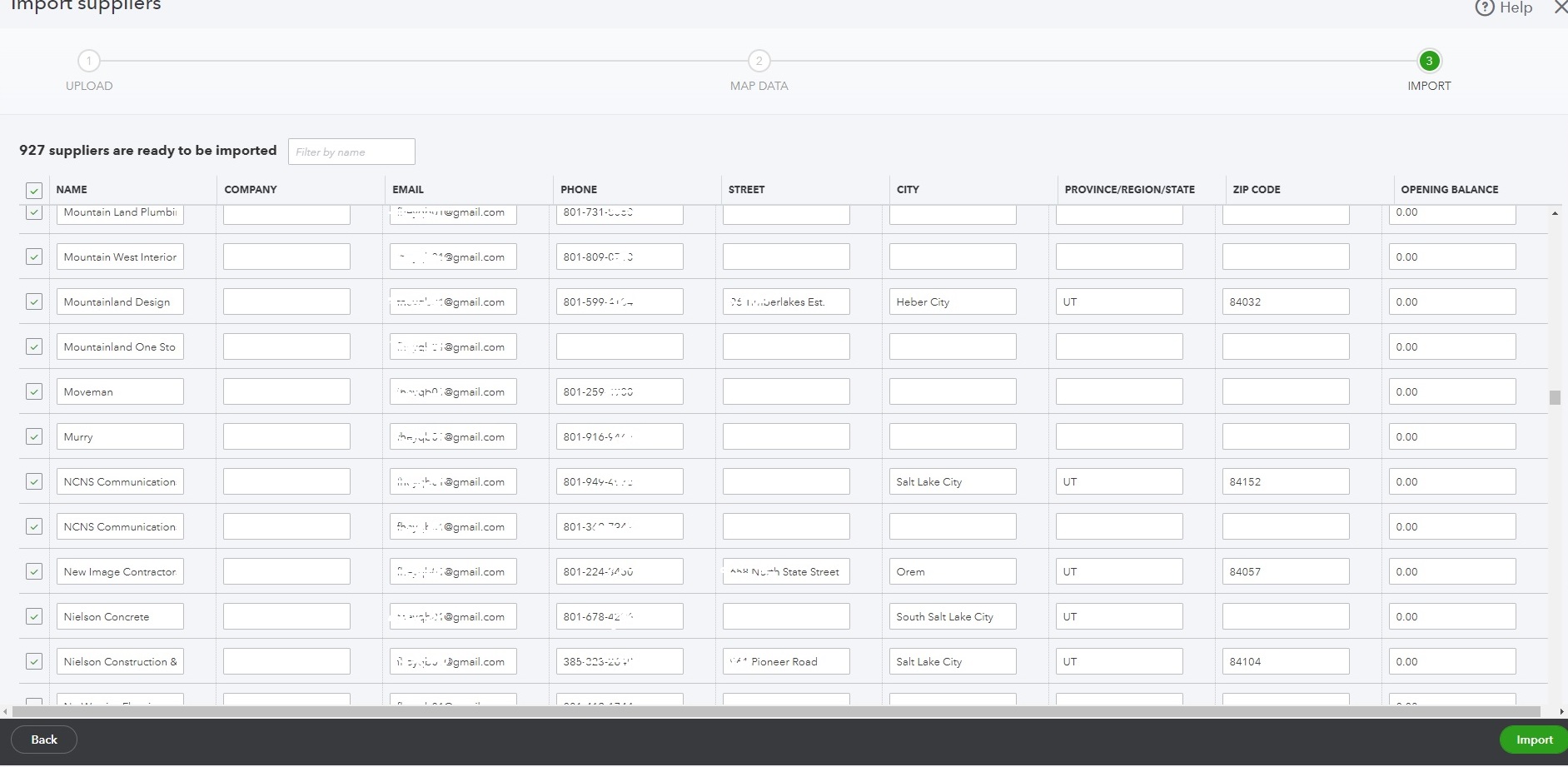
Task: Edit the Timberlakes Est. street field
Action: 786,301
